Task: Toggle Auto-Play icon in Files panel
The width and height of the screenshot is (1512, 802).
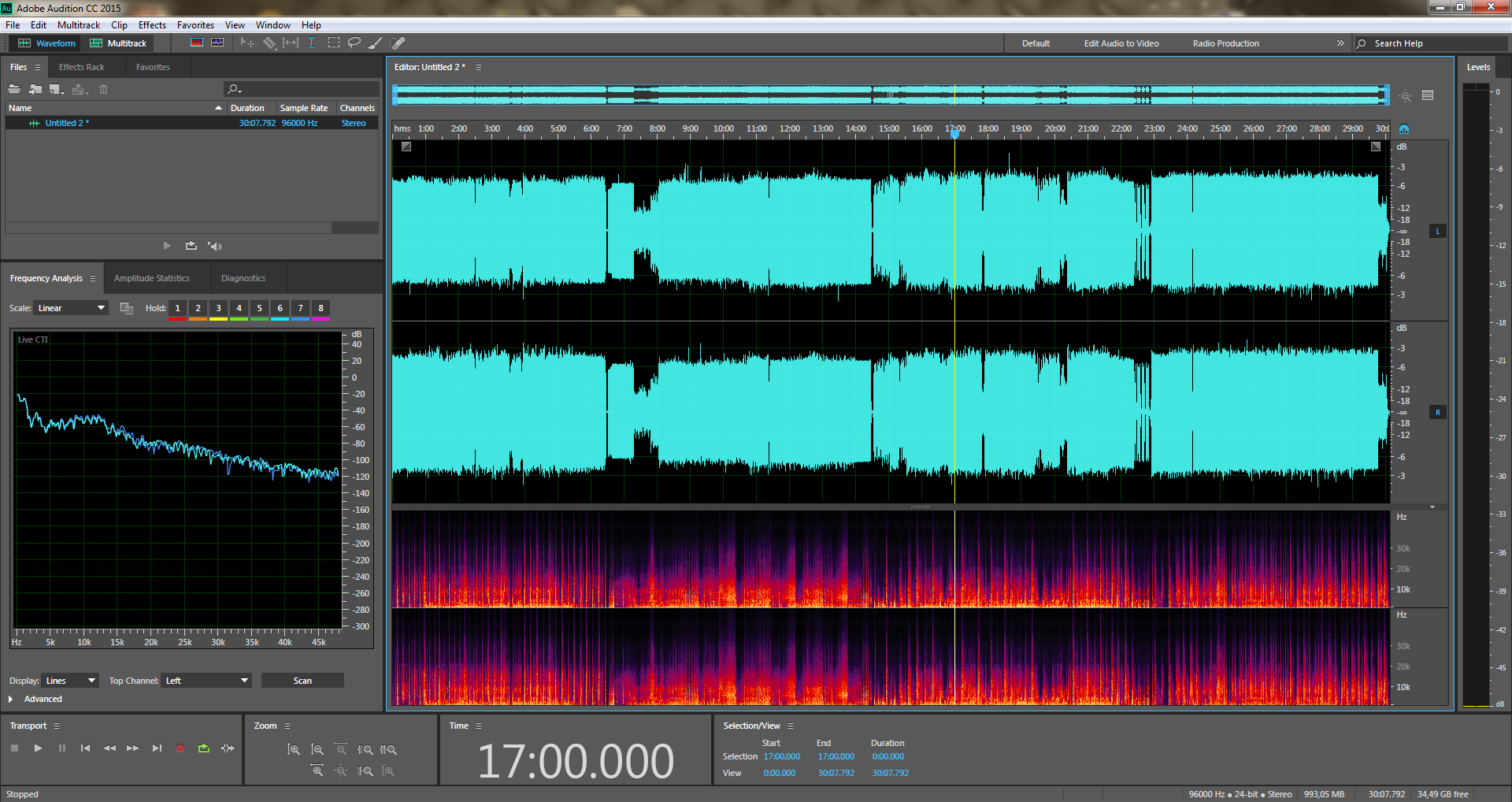Action: point(214,246)
